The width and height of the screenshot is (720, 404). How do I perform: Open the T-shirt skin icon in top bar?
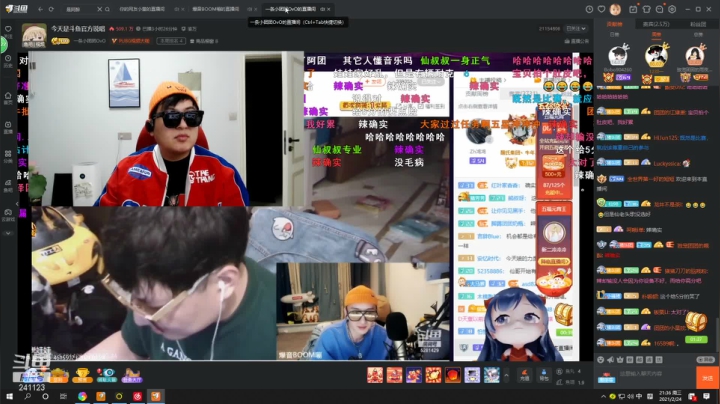click(x=646, y=9)
